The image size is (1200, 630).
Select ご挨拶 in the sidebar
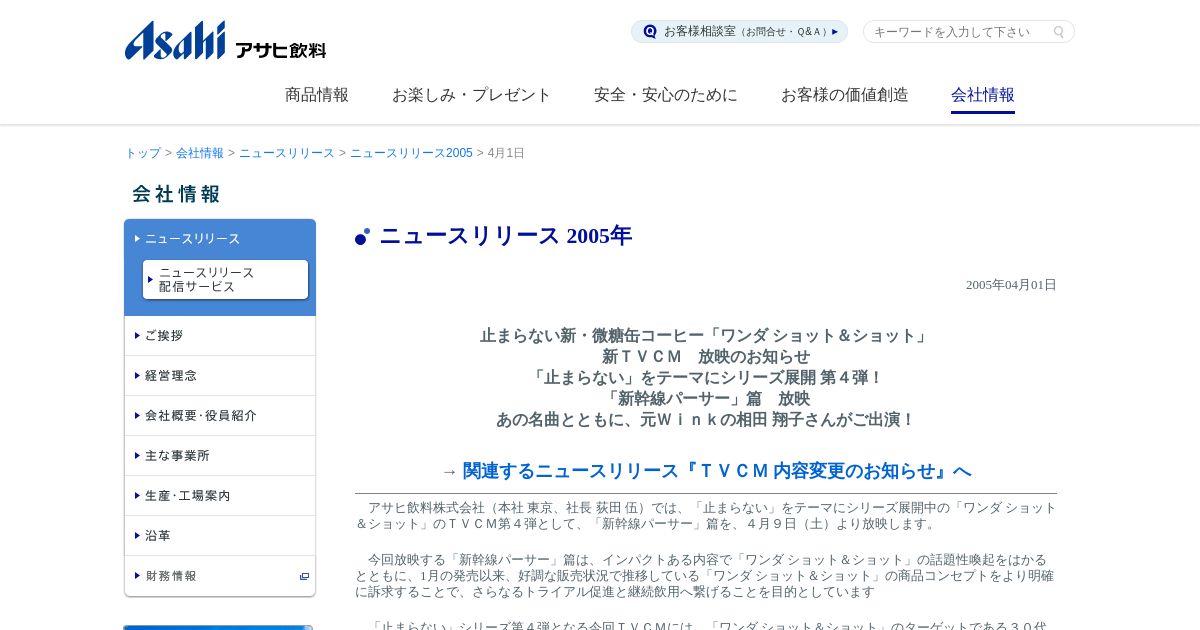(220, 336)
